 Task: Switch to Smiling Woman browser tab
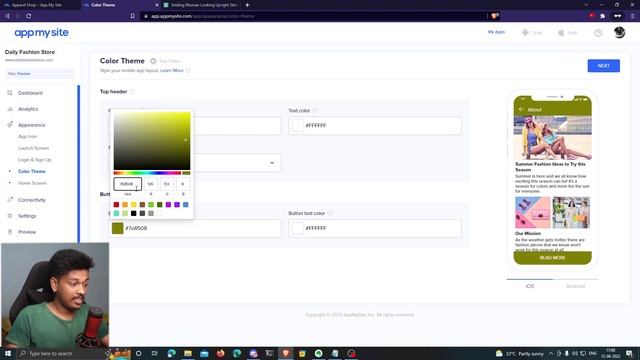pyautogui.click(x=200, y=5)
